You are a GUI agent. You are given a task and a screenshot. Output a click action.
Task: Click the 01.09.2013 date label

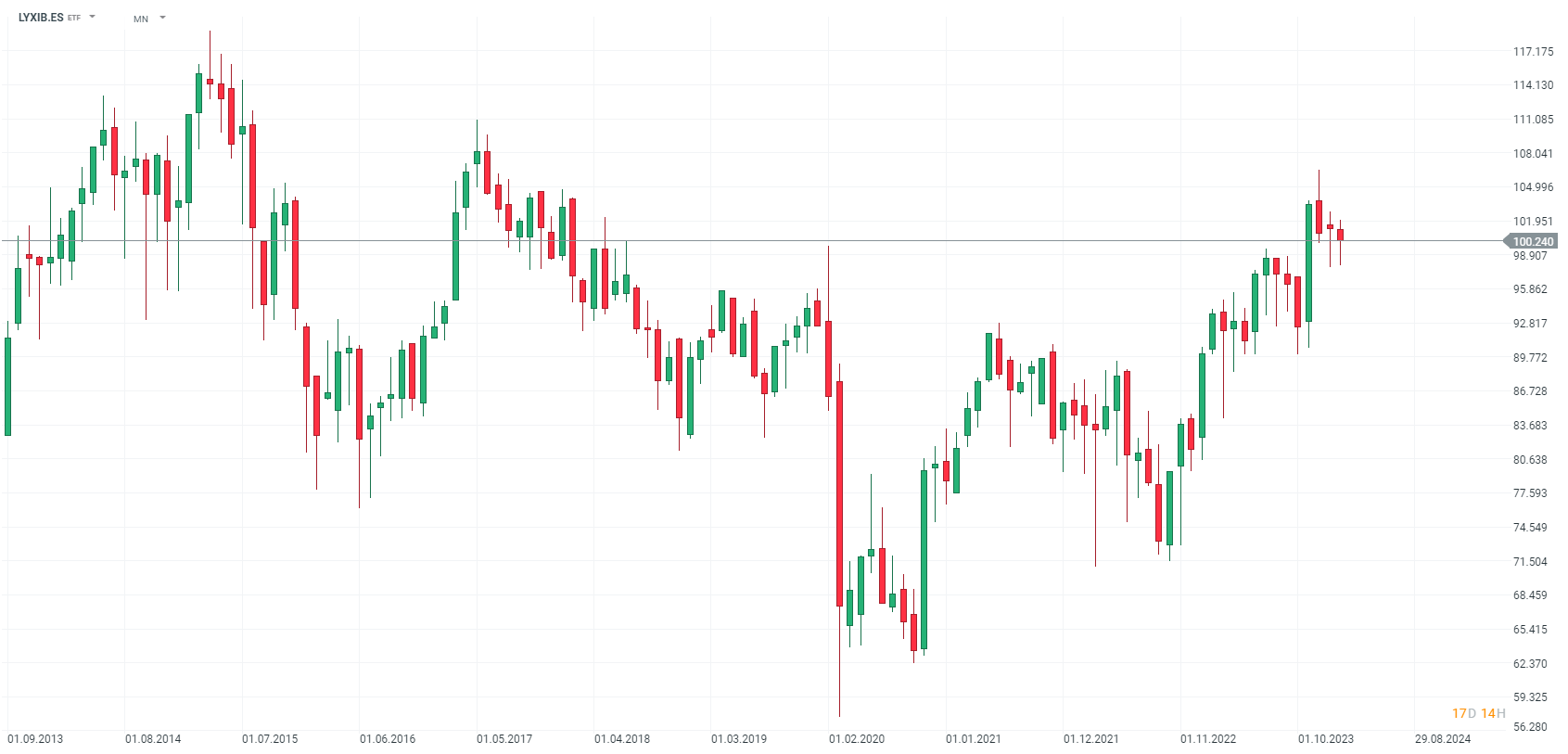click(35, 739)
